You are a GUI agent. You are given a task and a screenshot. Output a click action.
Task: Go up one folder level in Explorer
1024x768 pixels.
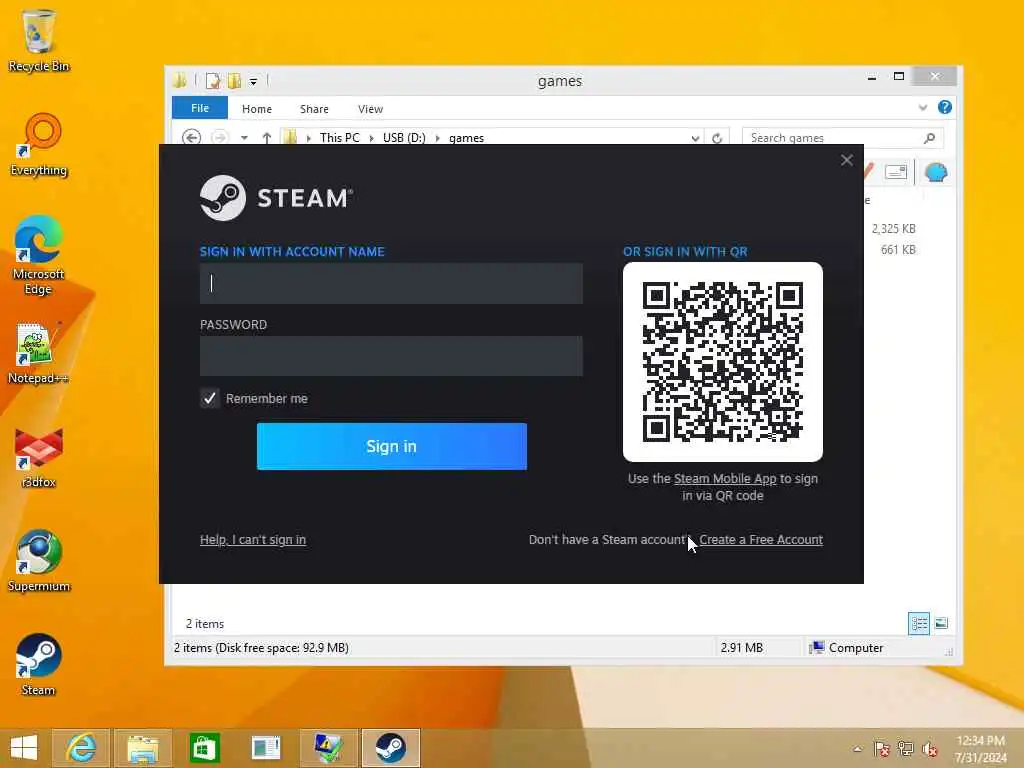click(x=266, y=137)
